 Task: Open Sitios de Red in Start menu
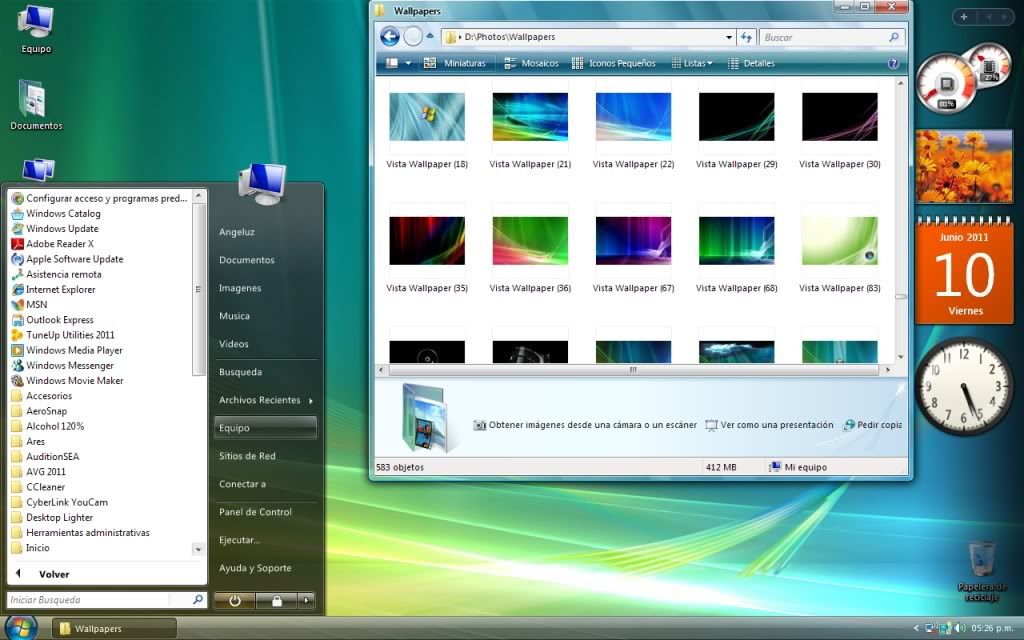point(248,456)
